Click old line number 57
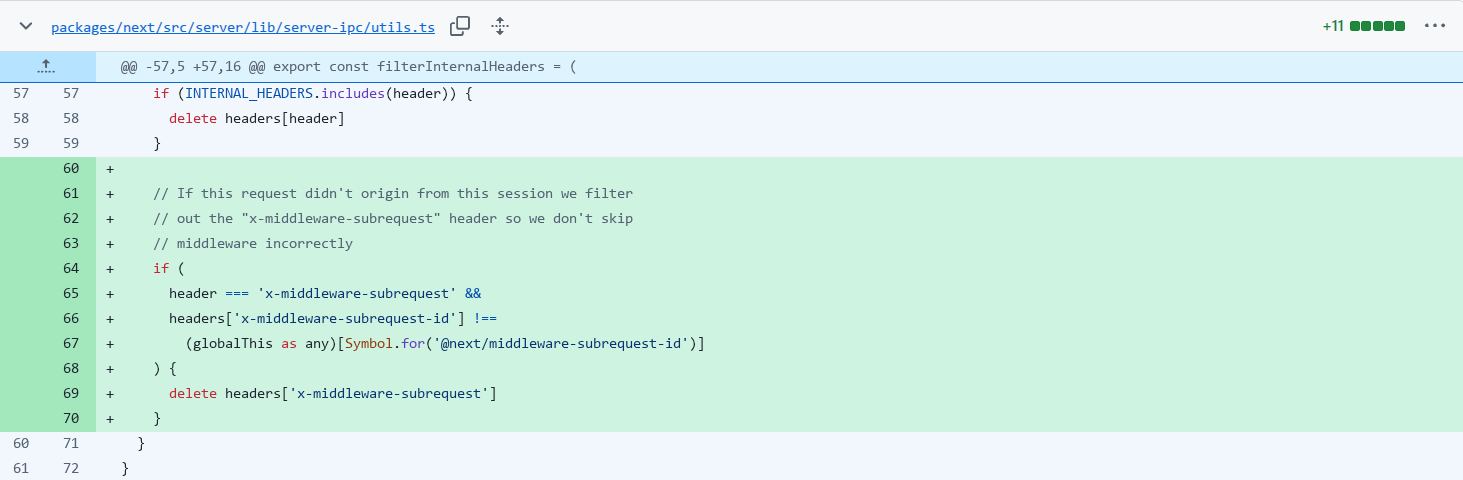Screen dimensions: 1463x480 coord(22,93)
